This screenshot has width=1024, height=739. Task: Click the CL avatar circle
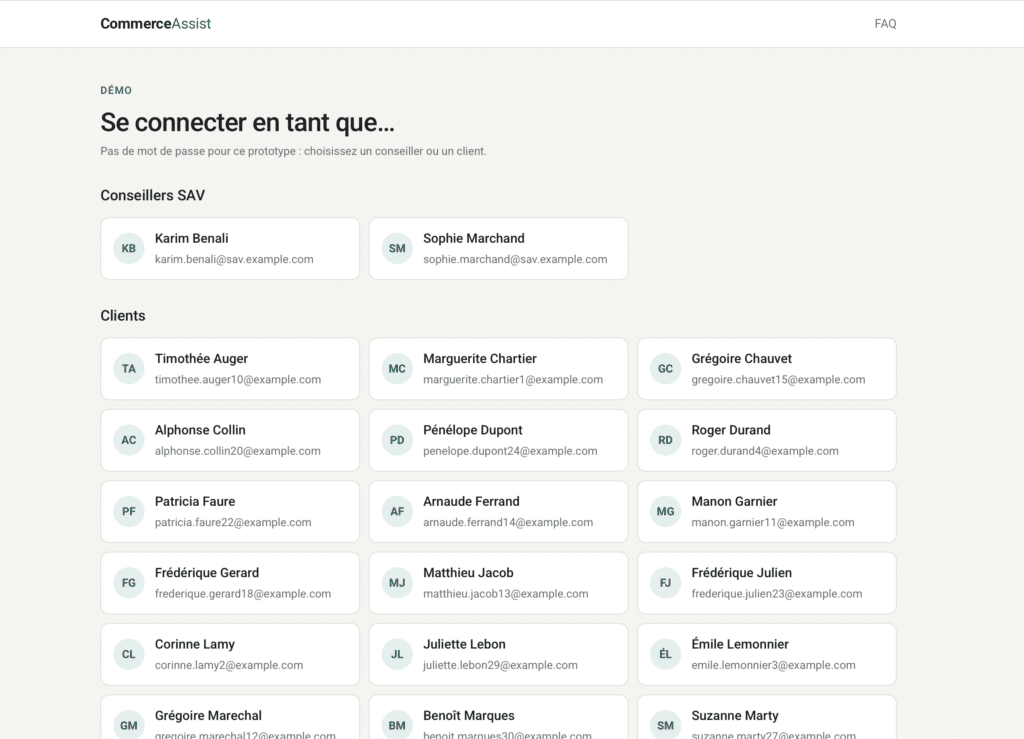point(129,654)
